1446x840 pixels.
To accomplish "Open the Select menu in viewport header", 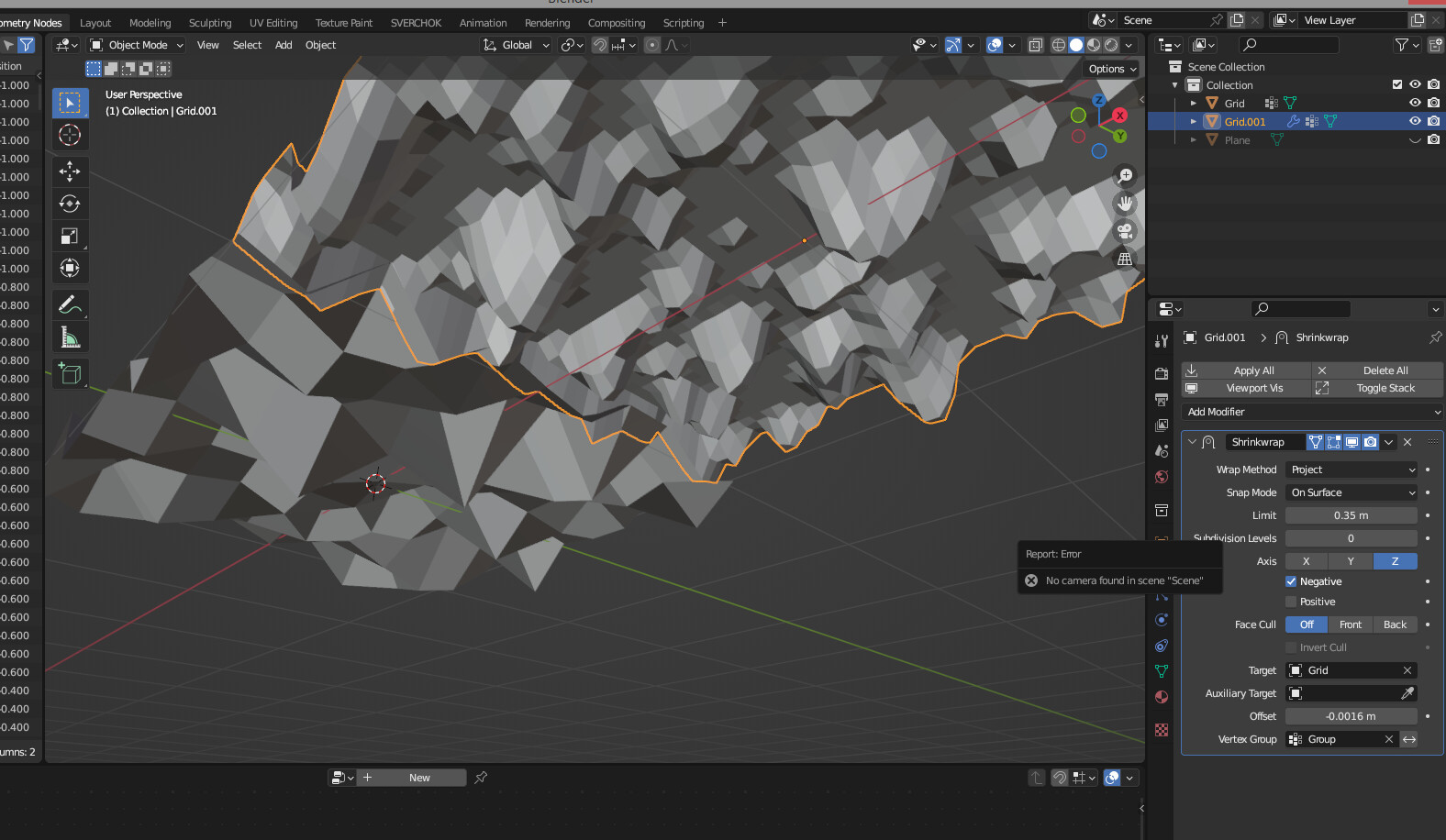I will (247, 45).
